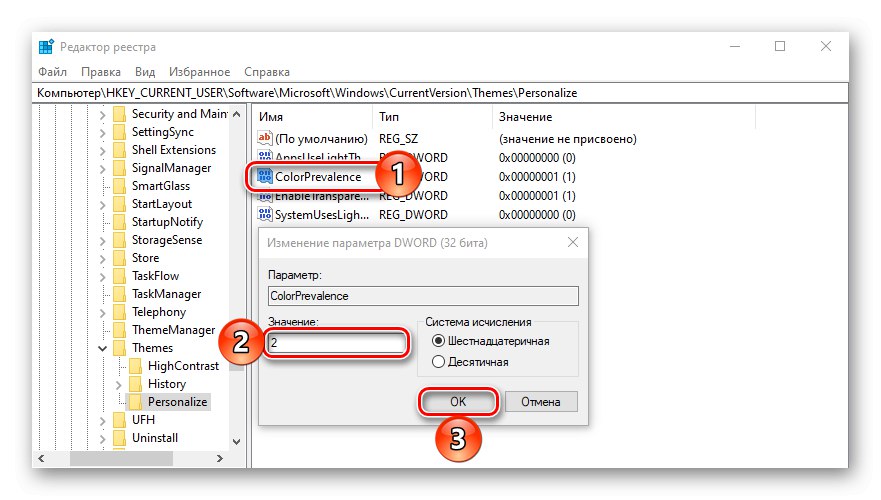Click the Telephony folder icon
This screenshot has height=500, width=881.
[119, 312]
